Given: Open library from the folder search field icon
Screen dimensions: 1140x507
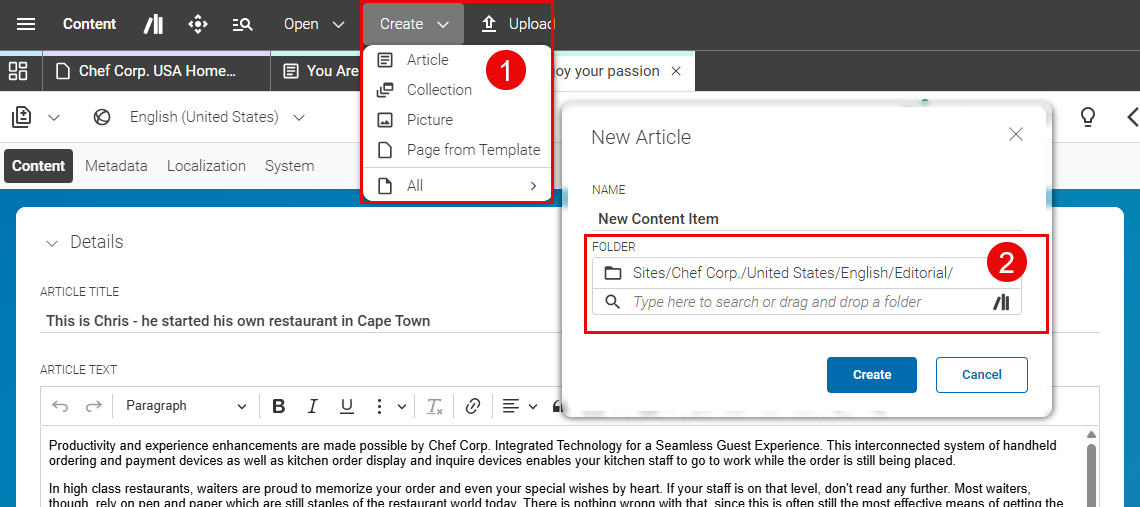Looking at the screenshot, I should 1002,302.
